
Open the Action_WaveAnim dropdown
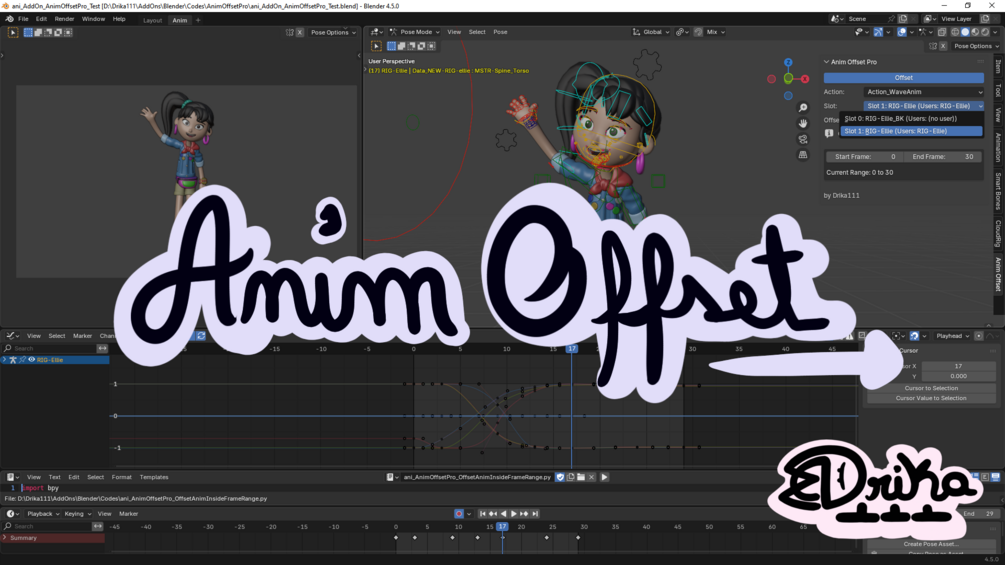point(923,92)
